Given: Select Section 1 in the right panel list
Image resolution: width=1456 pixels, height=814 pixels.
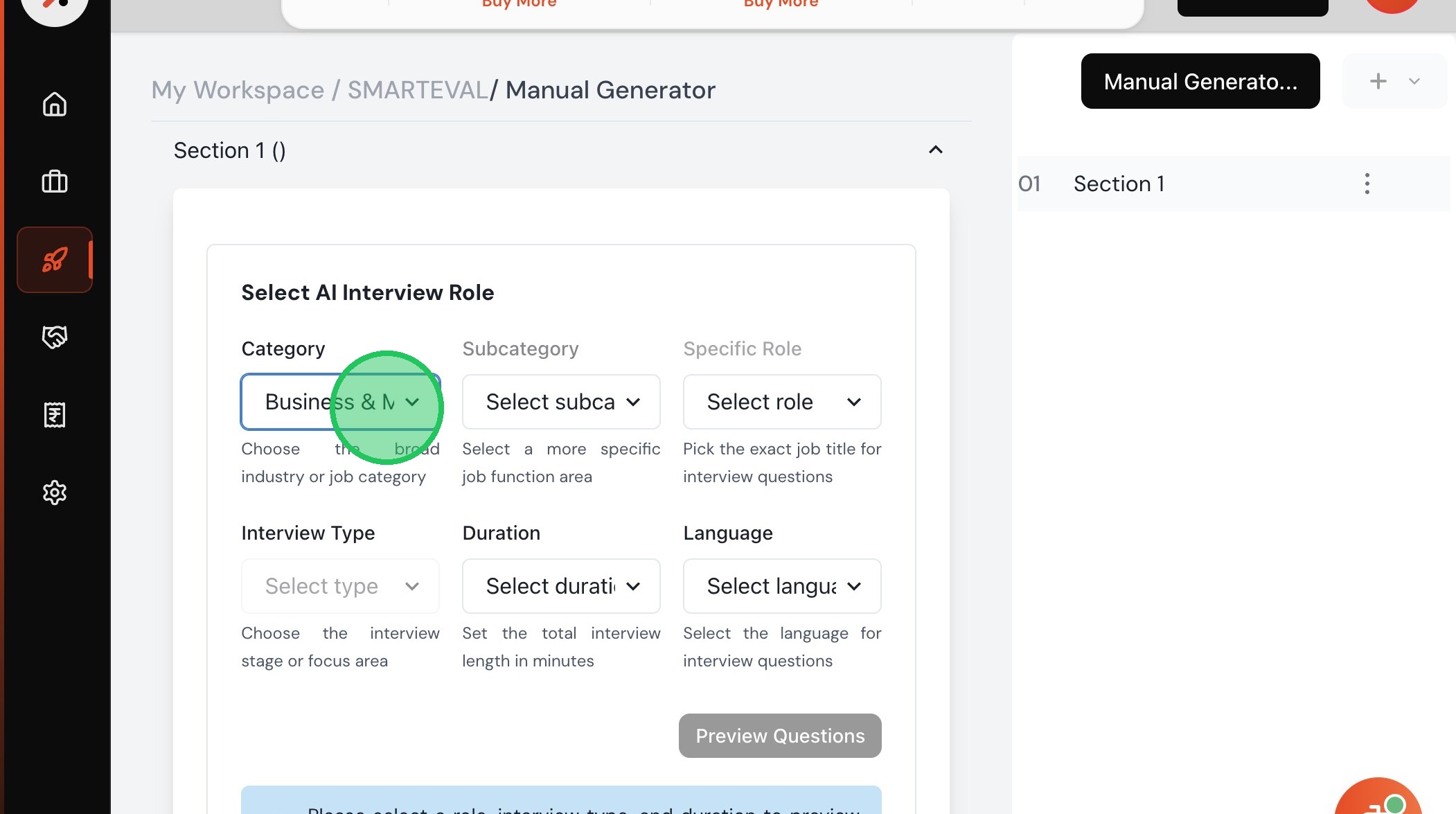Looking at the screenshot, I should coord(1119,184).
